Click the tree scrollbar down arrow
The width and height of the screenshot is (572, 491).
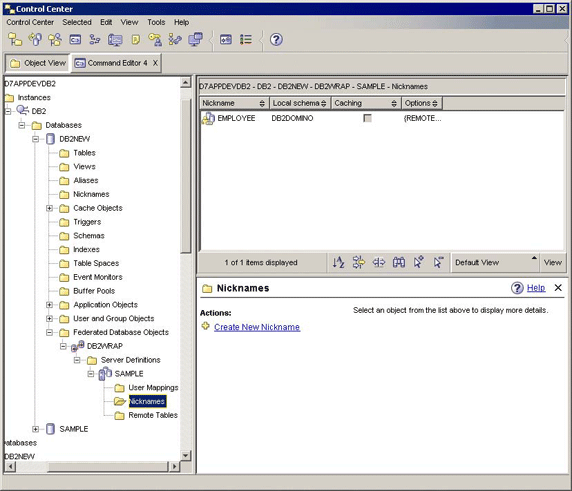[x=185, y=456]
